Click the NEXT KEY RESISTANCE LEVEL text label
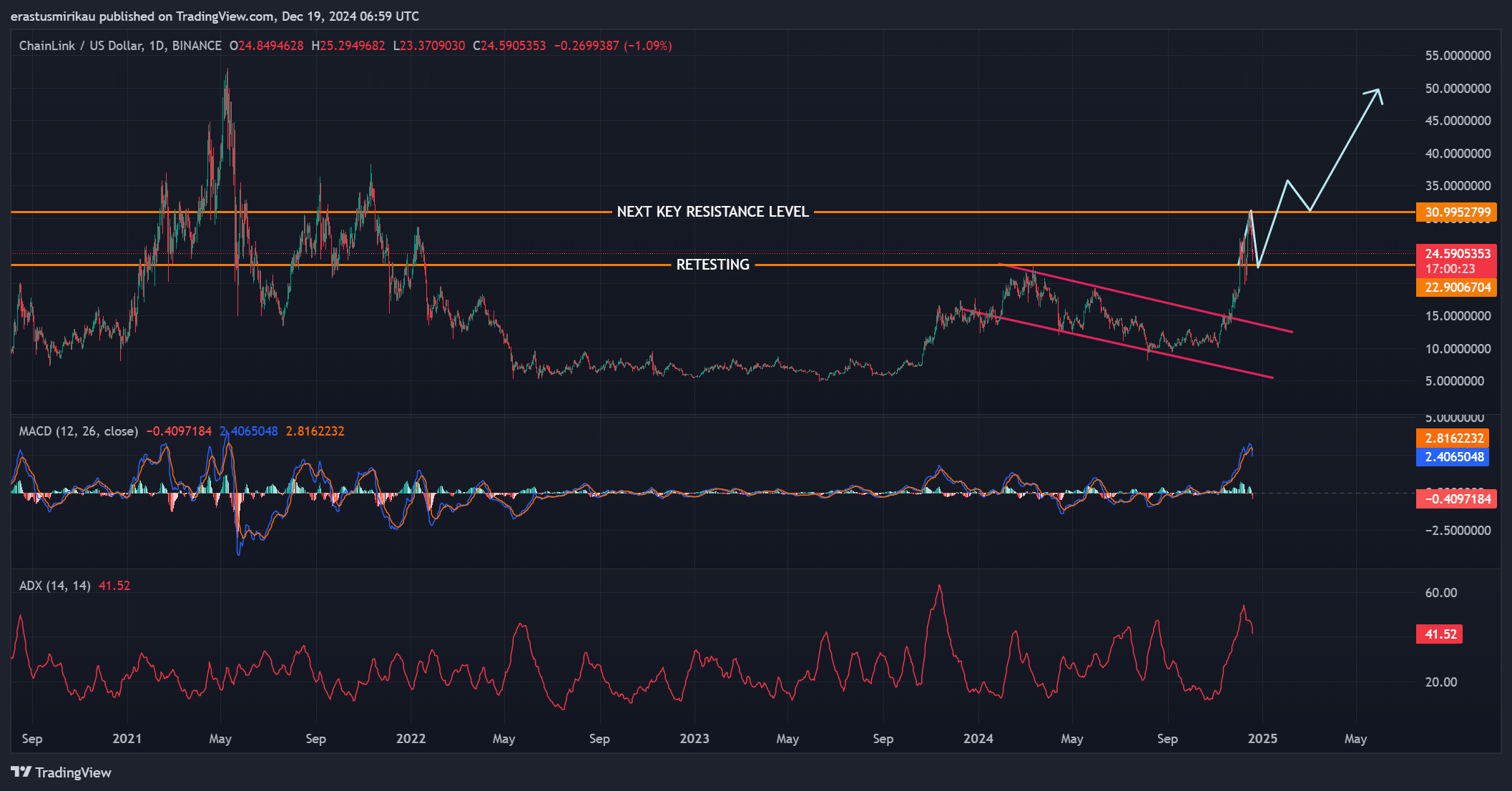Viewport: 1512px width, 791px height. (x=712, y=212)
